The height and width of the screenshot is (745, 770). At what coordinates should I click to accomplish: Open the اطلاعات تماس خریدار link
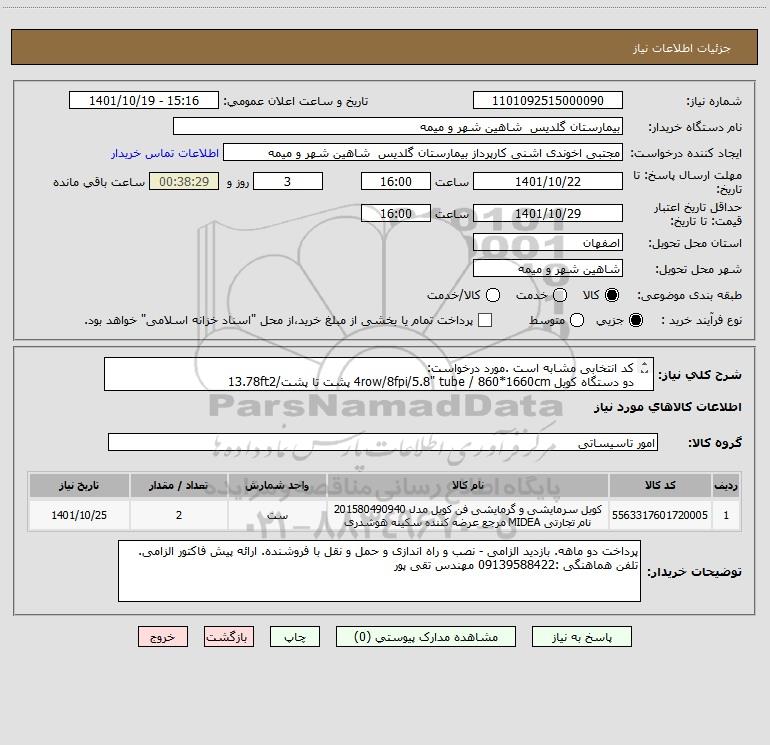pos(165,153)
